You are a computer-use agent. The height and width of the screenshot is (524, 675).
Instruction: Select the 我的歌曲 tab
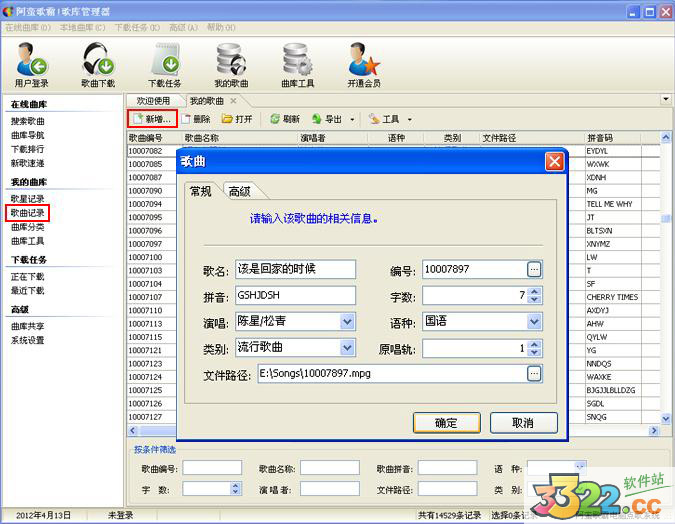[207, 101]
